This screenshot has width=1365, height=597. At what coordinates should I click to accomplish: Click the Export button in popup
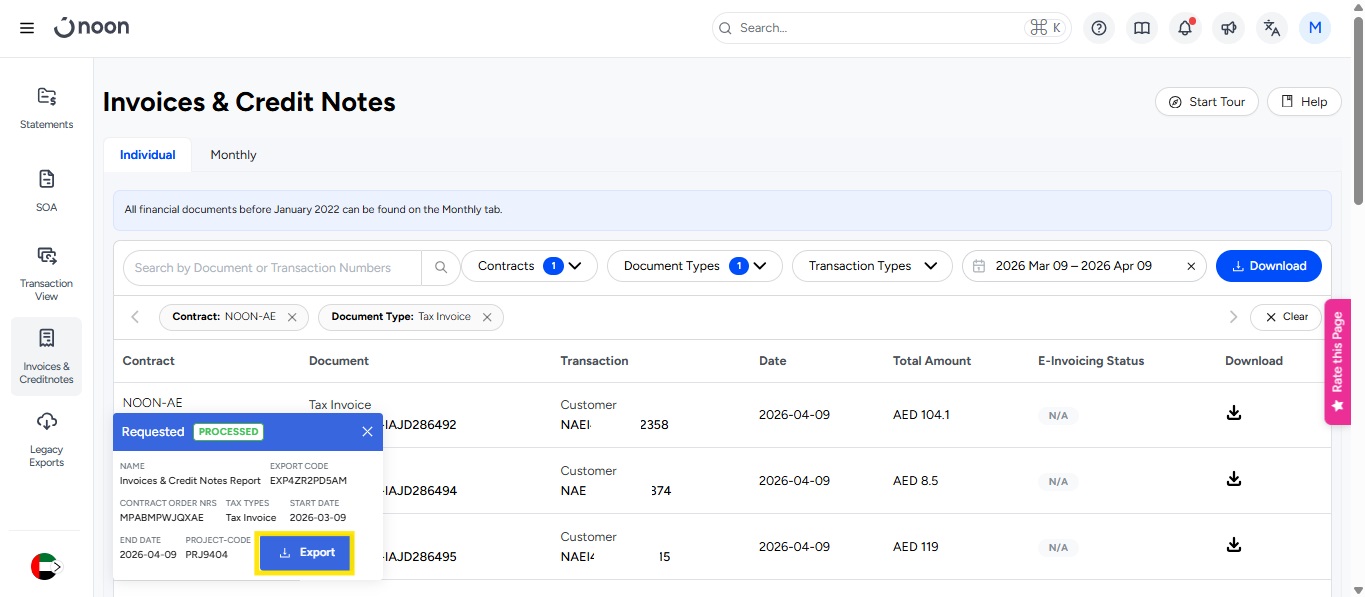tap(305, 553)
